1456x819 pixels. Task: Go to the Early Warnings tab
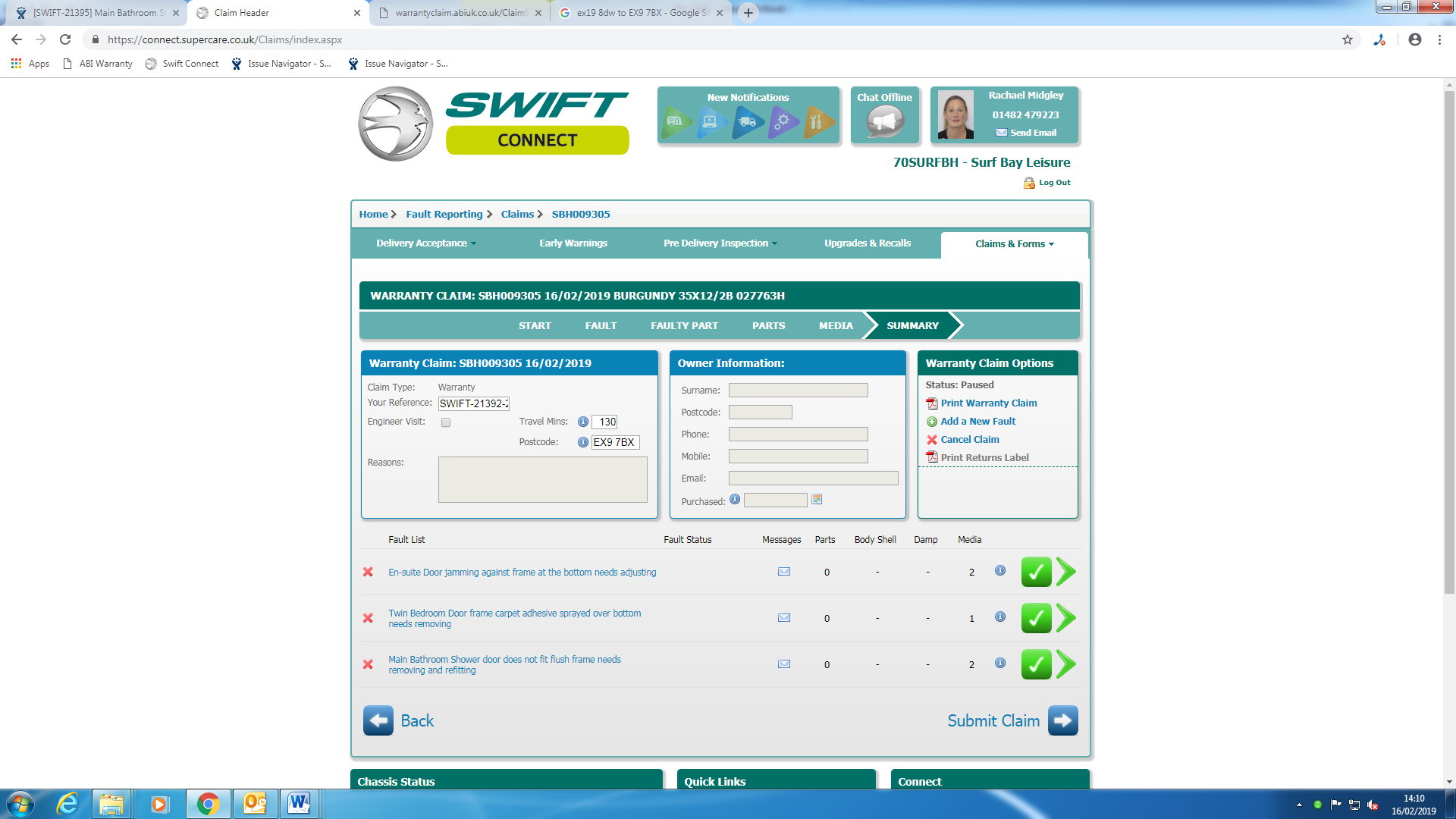click(573, 243)
